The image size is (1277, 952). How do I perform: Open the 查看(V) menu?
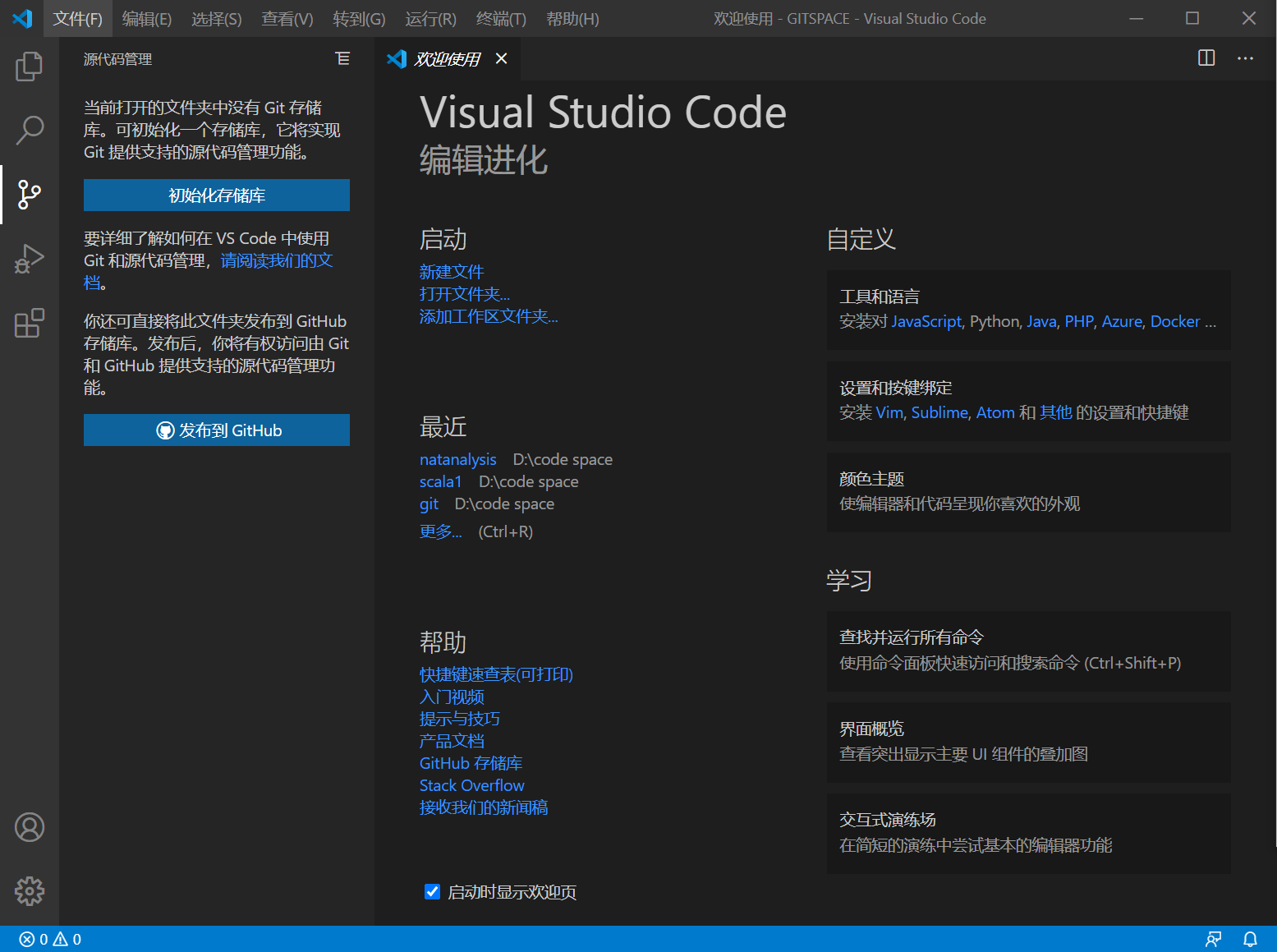[287, 18]
